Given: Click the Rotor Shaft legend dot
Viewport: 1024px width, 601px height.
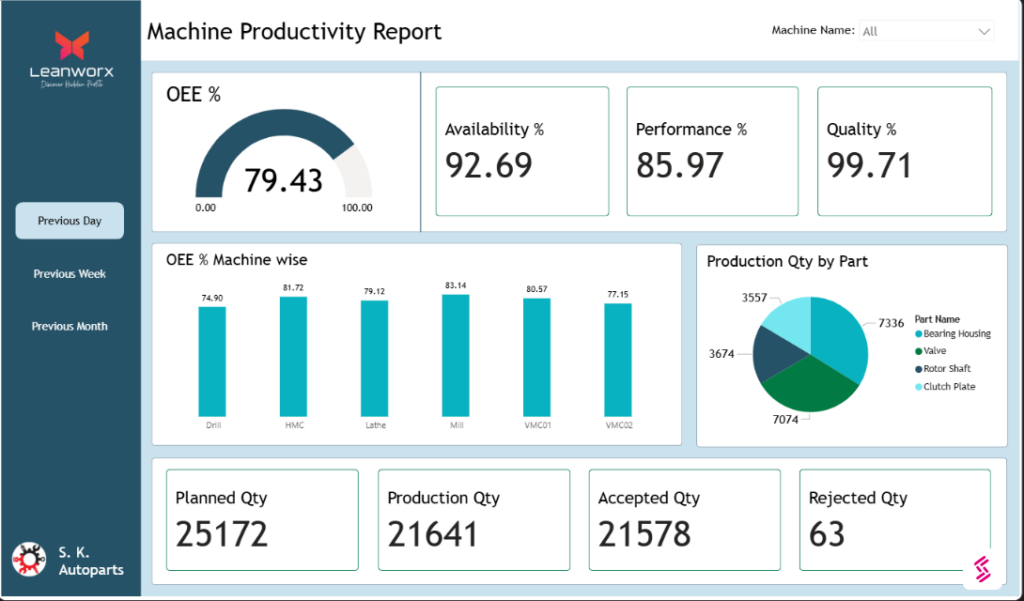Looking at the screenshot, I should [x=918, y=369].
